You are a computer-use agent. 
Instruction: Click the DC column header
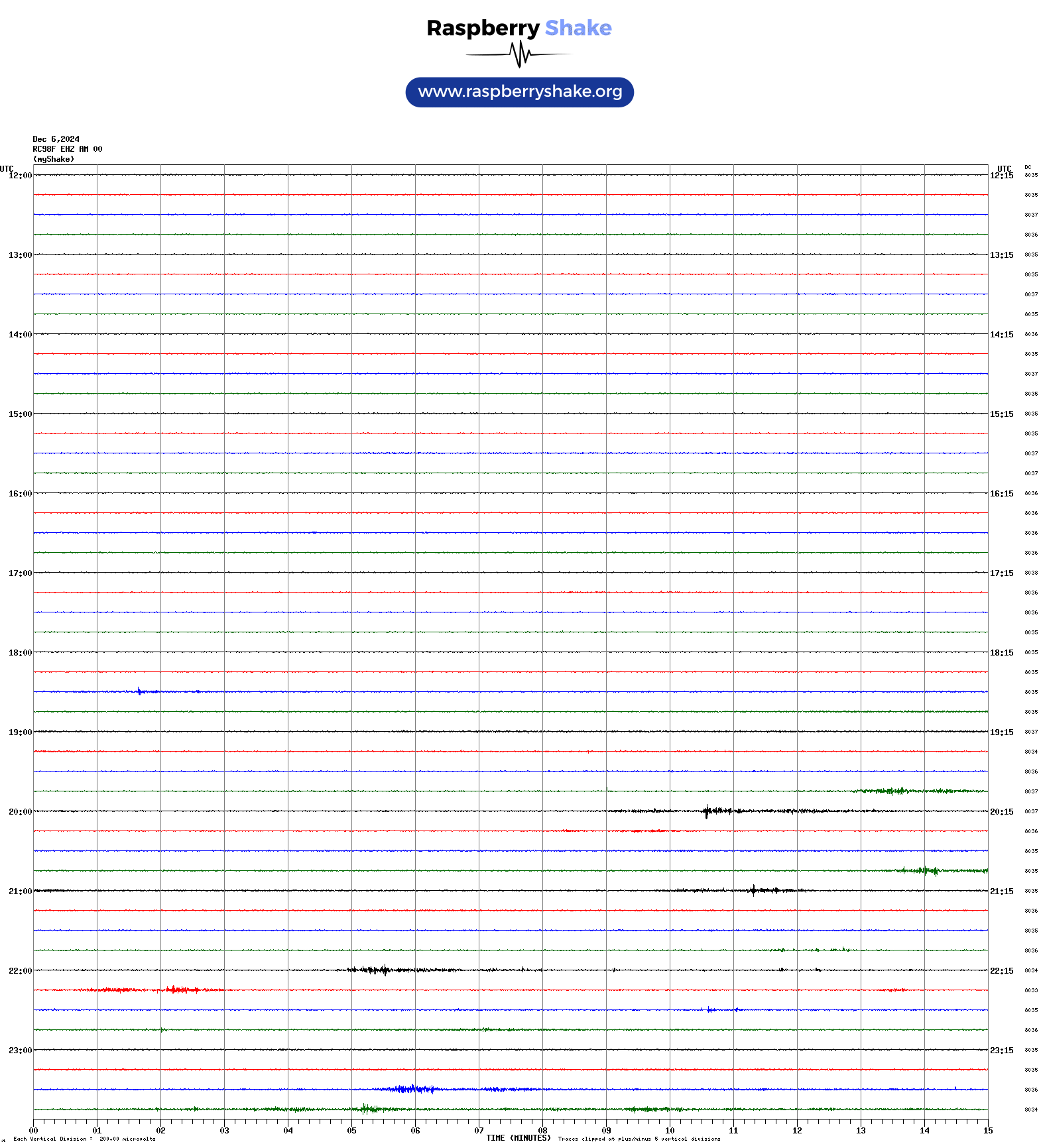tap(1028, 167)
